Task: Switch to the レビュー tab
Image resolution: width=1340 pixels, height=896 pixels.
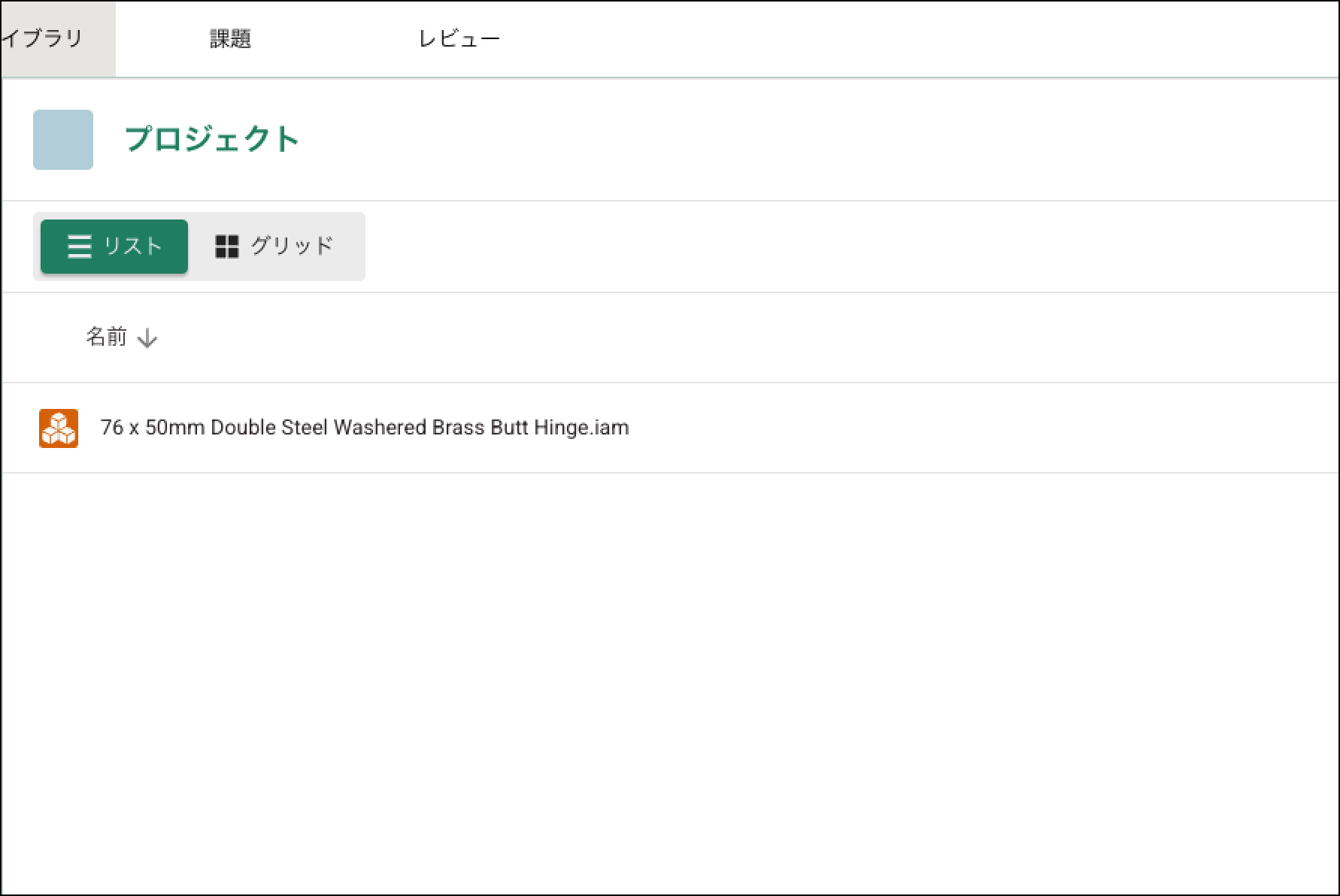Action: 459,38
